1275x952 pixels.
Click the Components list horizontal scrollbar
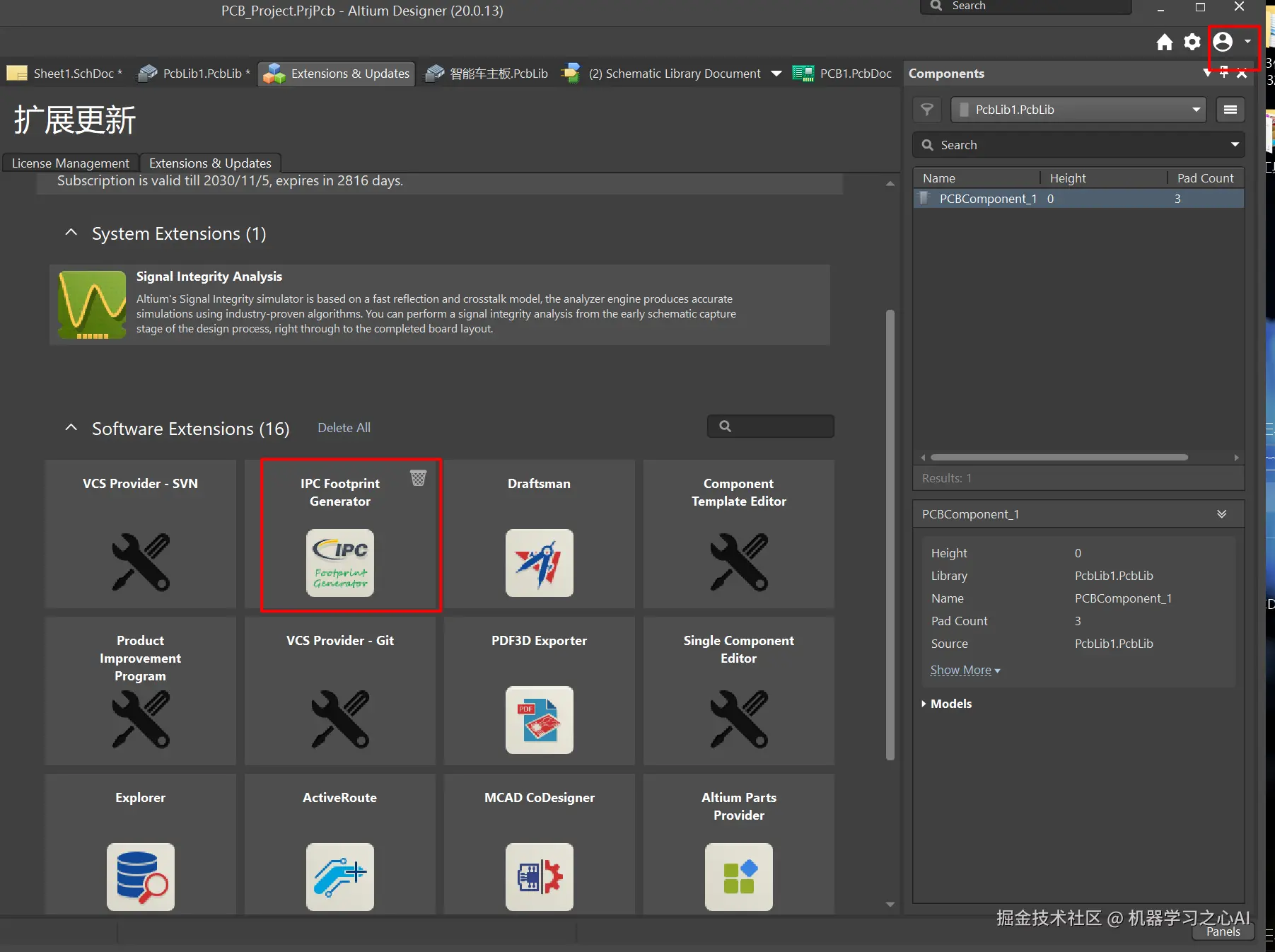click(1059, 458)
